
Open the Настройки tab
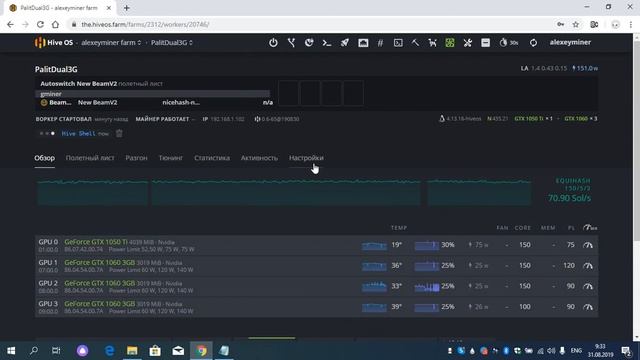[x=306, y=158]
